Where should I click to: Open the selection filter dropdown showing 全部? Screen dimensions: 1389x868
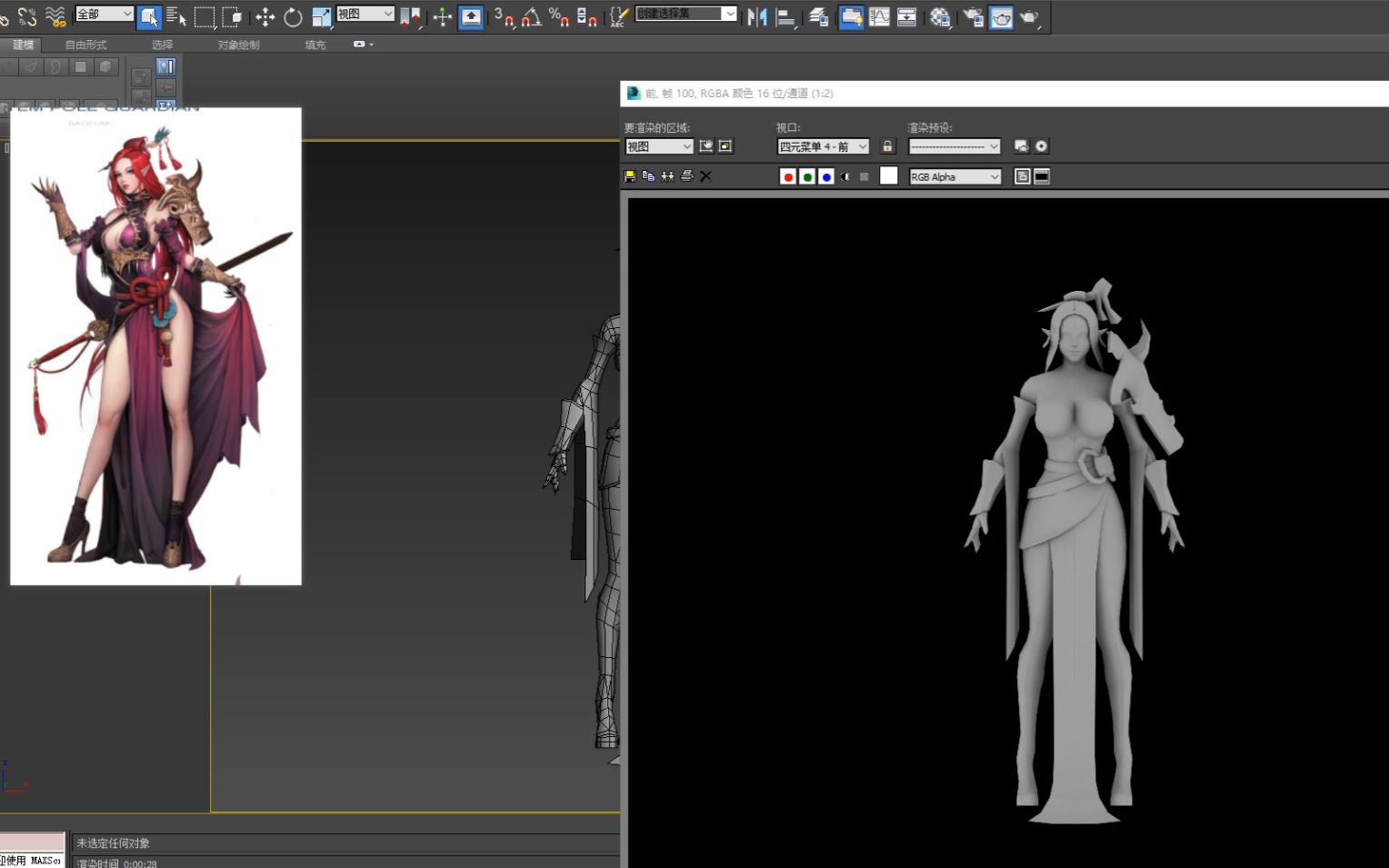(105, 14)
